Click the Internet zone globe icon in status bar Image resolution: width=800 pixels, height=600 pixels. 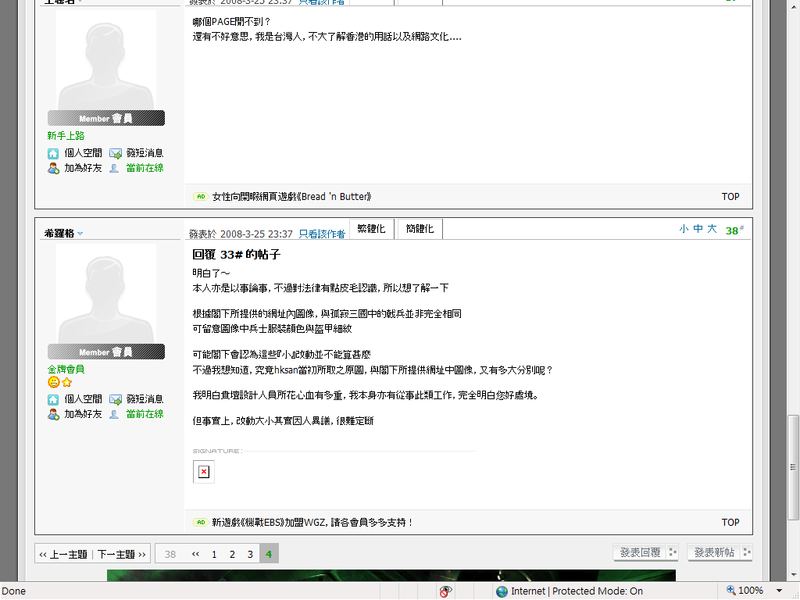coord(502,591)
